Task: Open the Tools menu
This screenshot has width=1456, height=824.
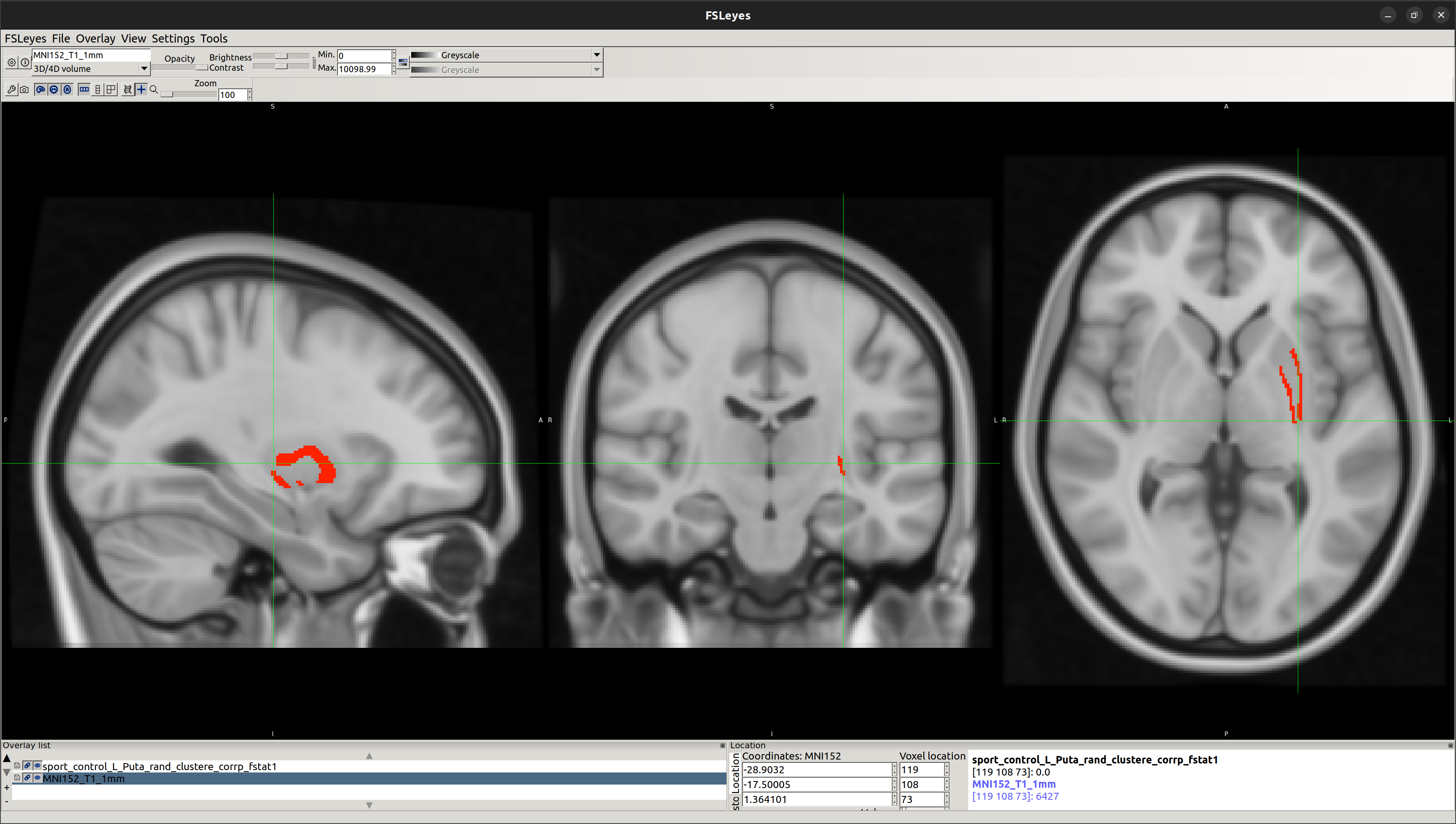Action: pos(213,39)
